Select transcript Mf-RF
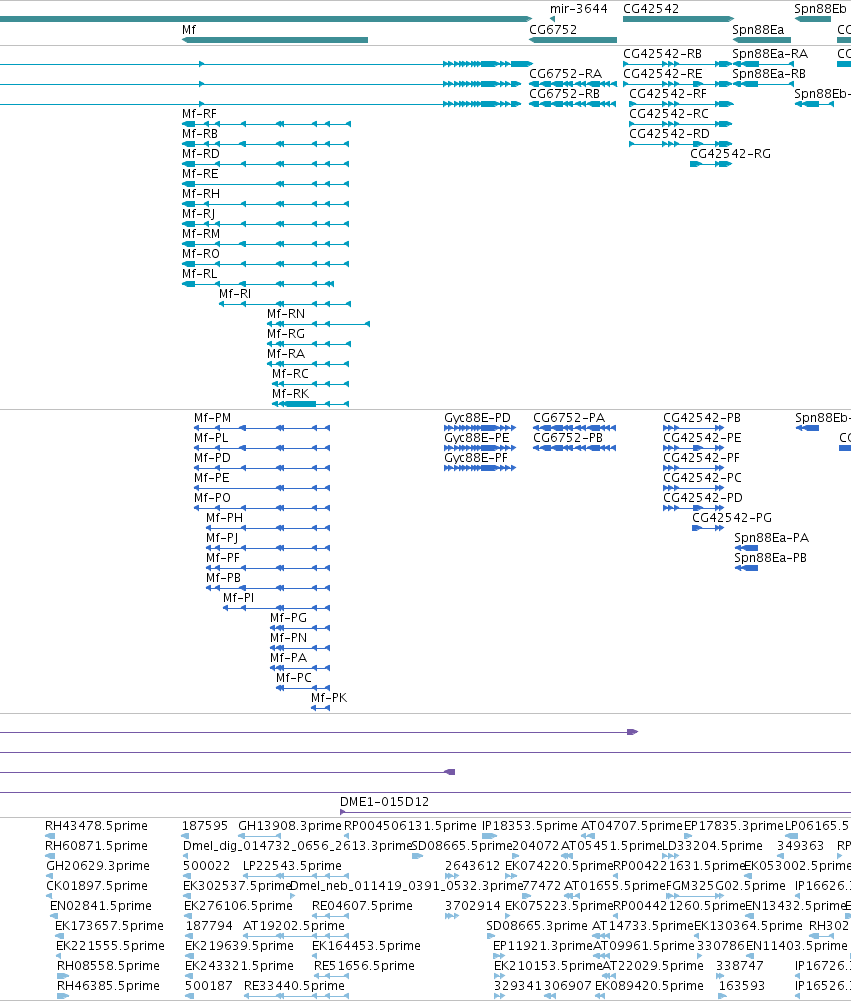851x1001 pixels. (x=199, y=114)
